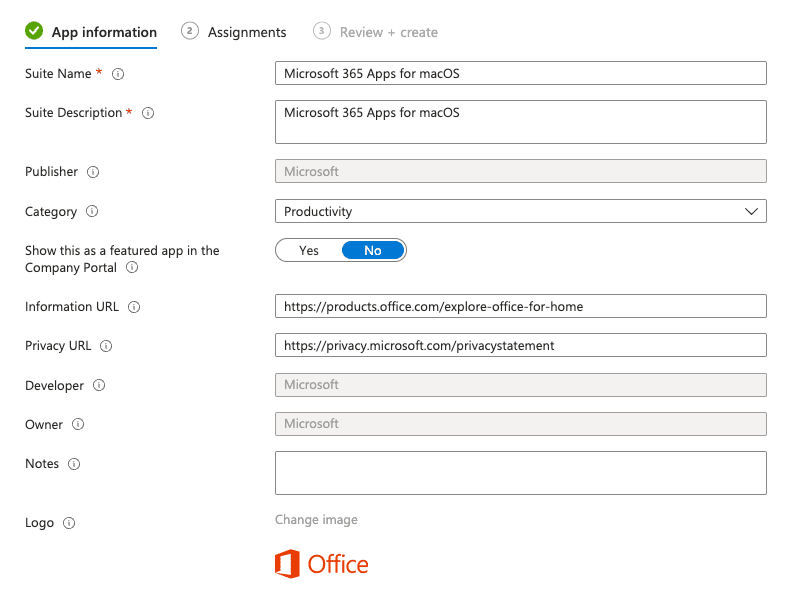
Task: Click info icon next to Information URL
Action: [x=135, y=307]
